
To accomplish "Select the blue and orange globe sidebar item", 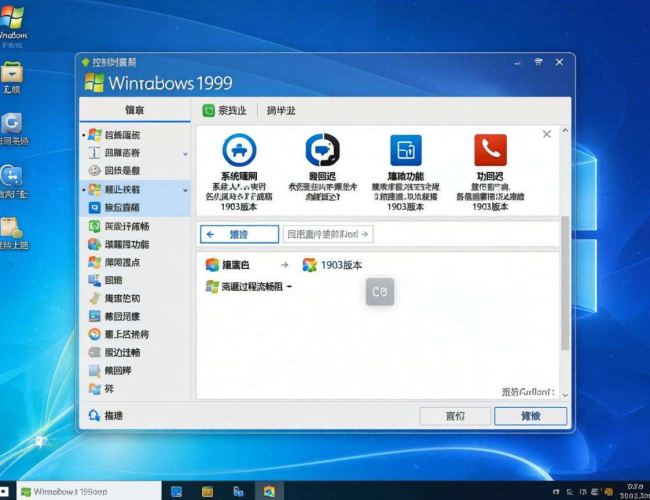I will [x=136, y=244].
